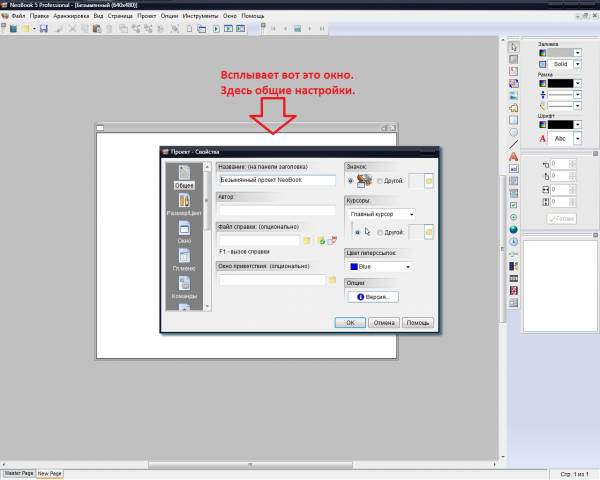The image size is (600, 480).
Task: Choose the default application icon radio button
Action: coord(350,181)
